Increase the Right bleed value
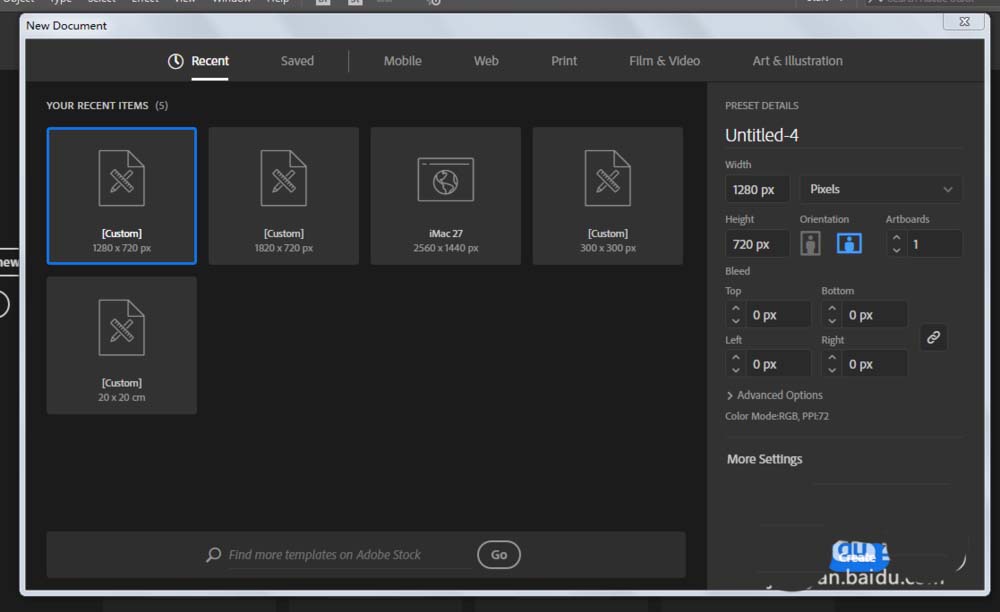 pyautogui.click(x=832, y=357)
